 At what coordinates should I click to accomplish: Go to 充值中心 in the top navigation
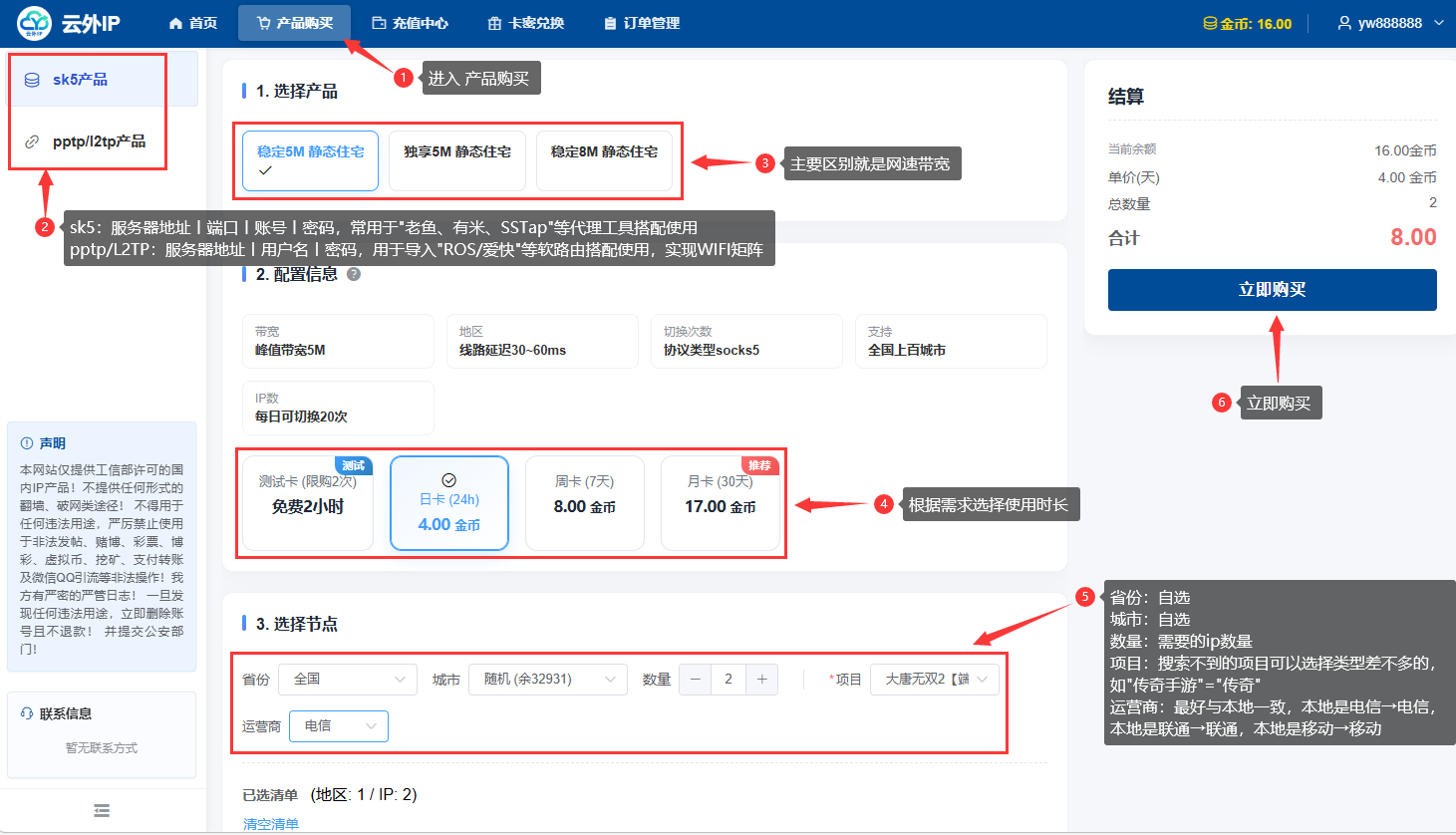point(410,23)
